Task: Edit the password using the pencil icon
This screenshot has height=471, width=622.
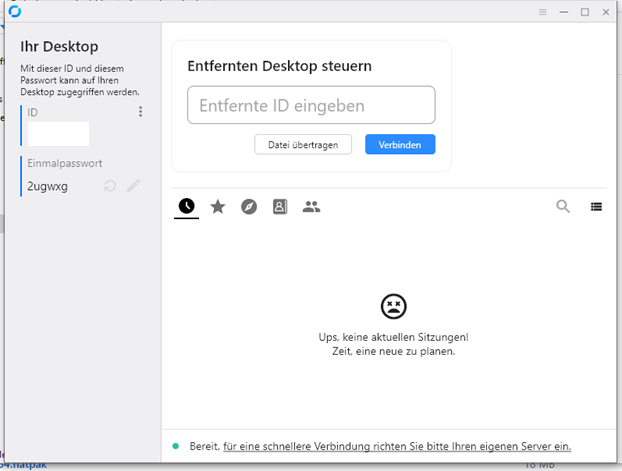Action: click(133, 186)
